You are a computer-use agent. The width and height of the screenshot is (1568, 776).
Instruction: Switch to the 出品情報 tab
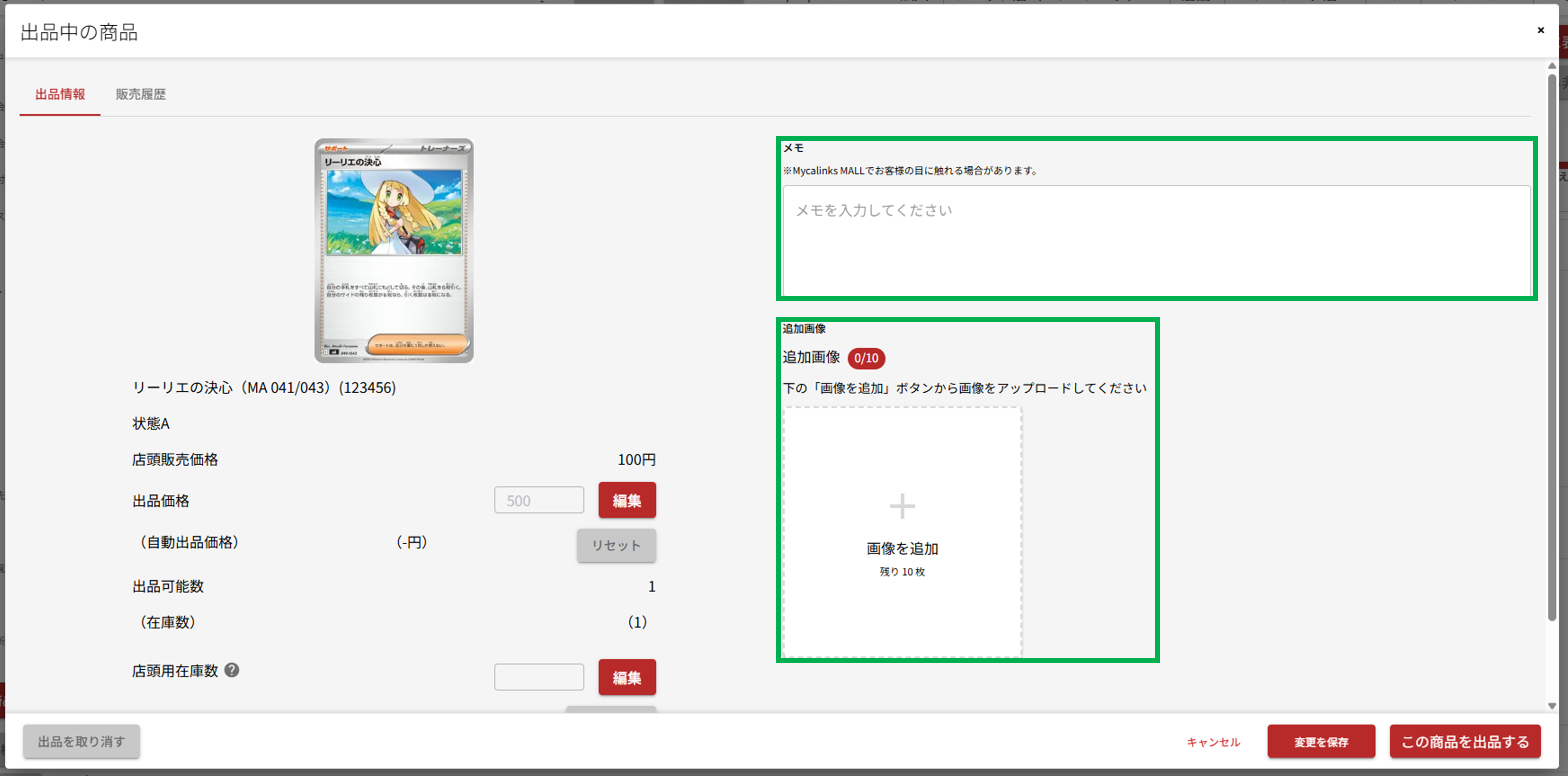[x=60, y=95]
